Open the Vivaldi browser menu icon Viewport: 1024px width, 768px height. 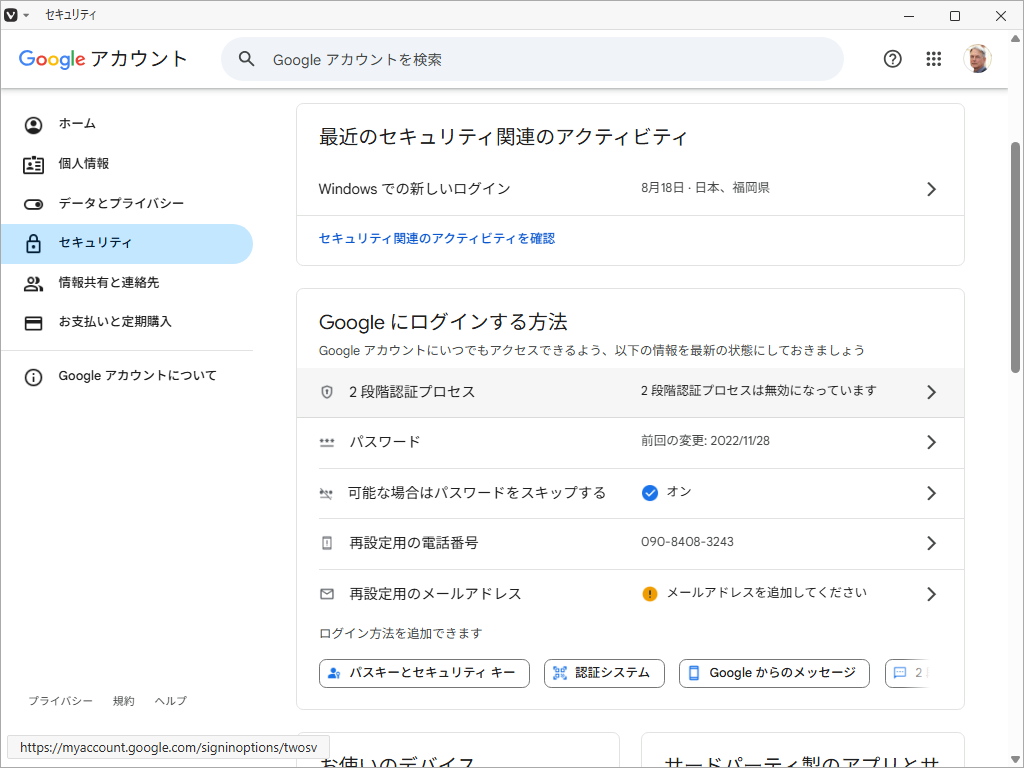[11, 16]
